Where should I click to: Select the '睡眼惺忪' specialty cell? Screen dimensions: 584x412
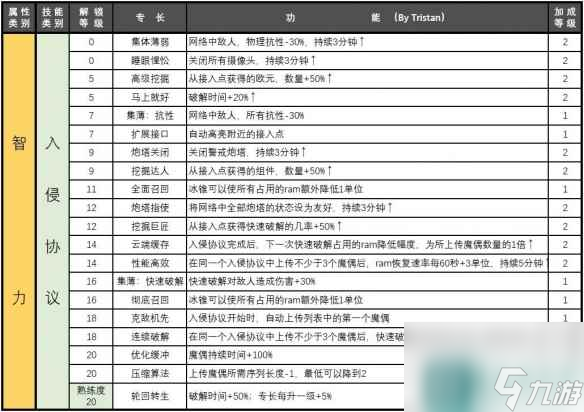click(x=150, y=60)
